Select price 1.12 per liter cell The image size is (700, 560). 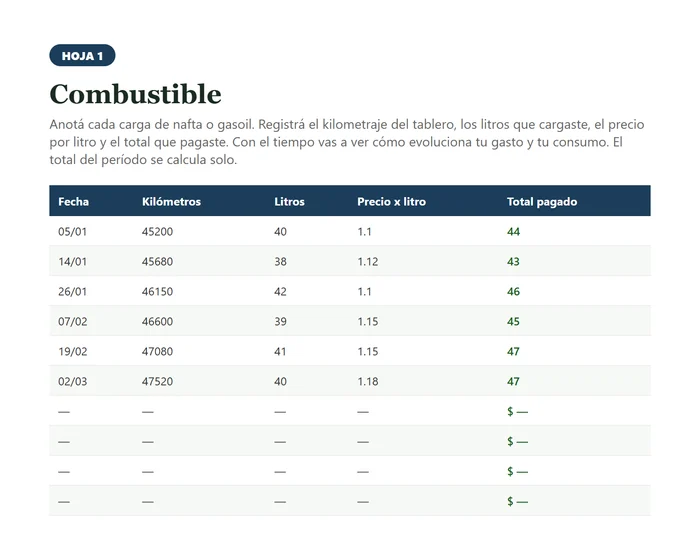(x=367, y=261)
